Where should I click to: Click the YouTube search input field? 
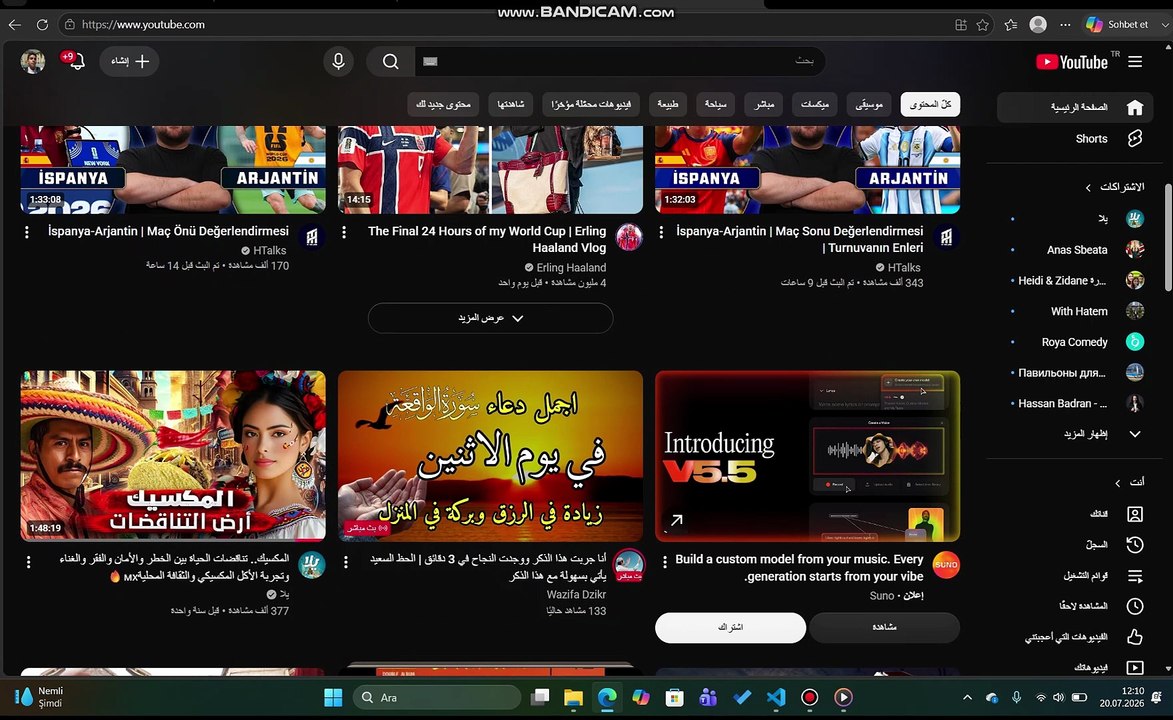click(x=619, y=61)
